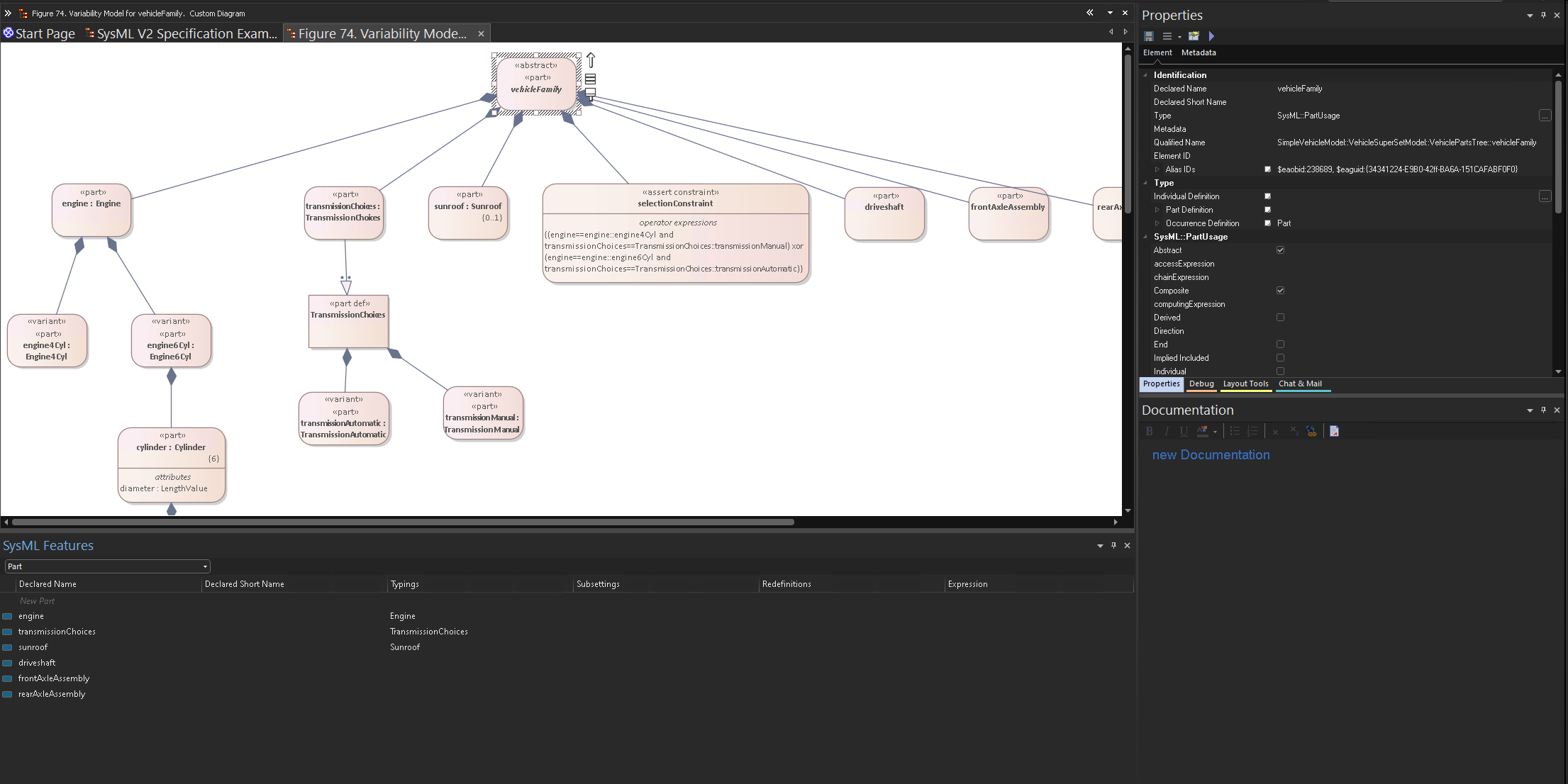Uncheck the Composite checkbox
Image resolution: width=1568 pixels, height=784 pixels.
1280,290
